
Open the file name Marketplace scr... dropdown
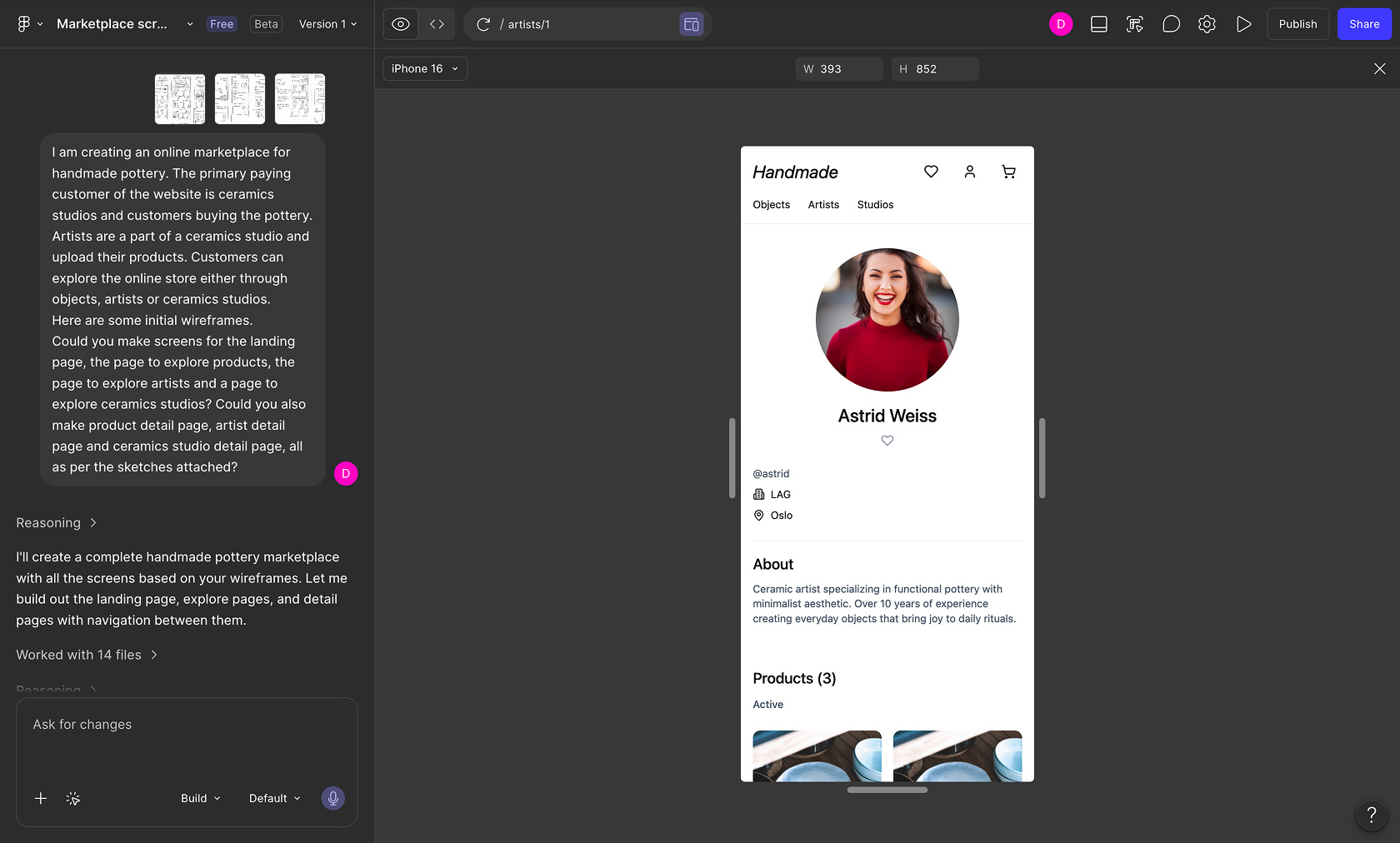click(125, 24)
